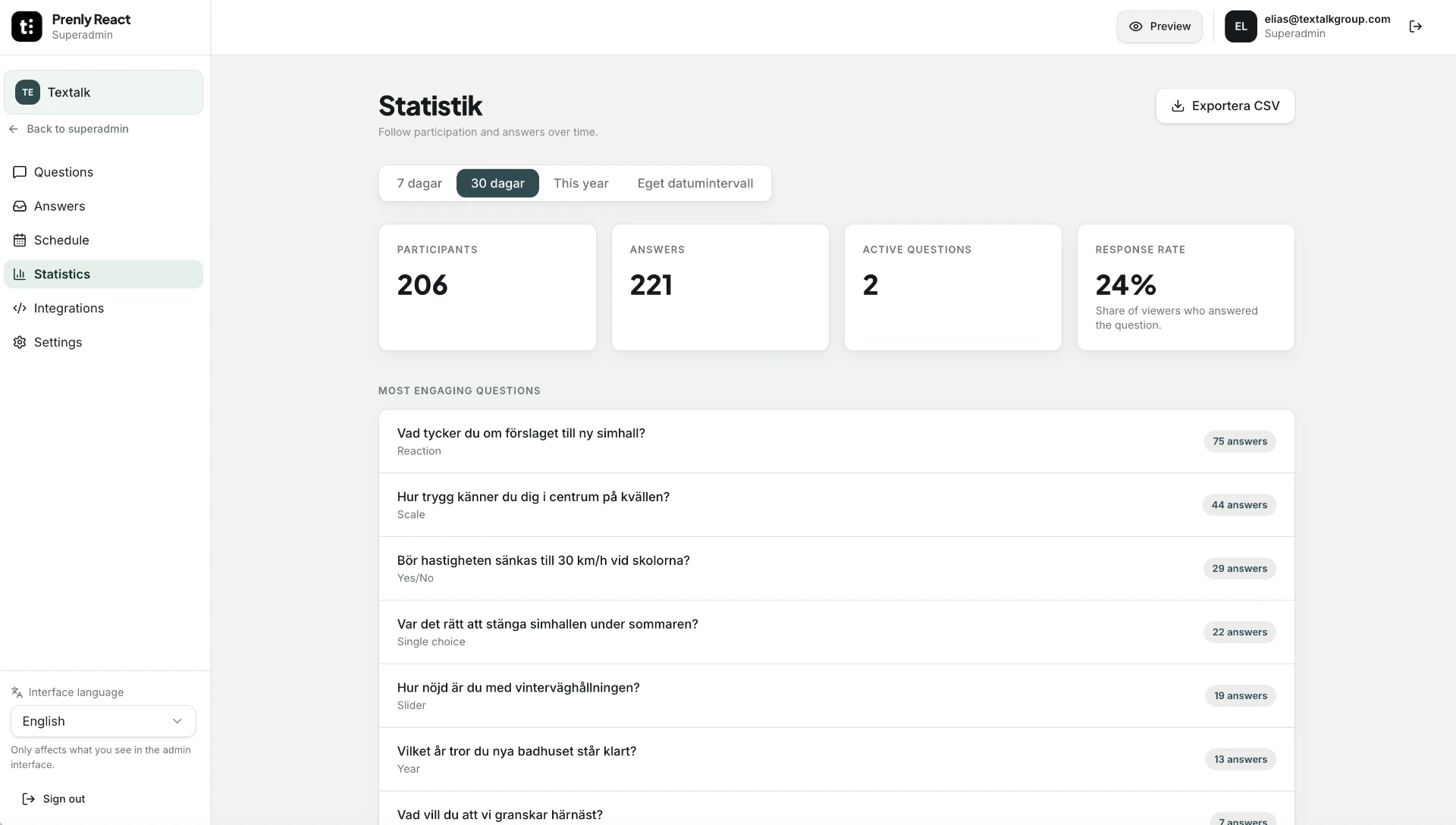Click the Participants 206 card
Image resolution: width=1456 pixels, height=825 pixels.
488,287
